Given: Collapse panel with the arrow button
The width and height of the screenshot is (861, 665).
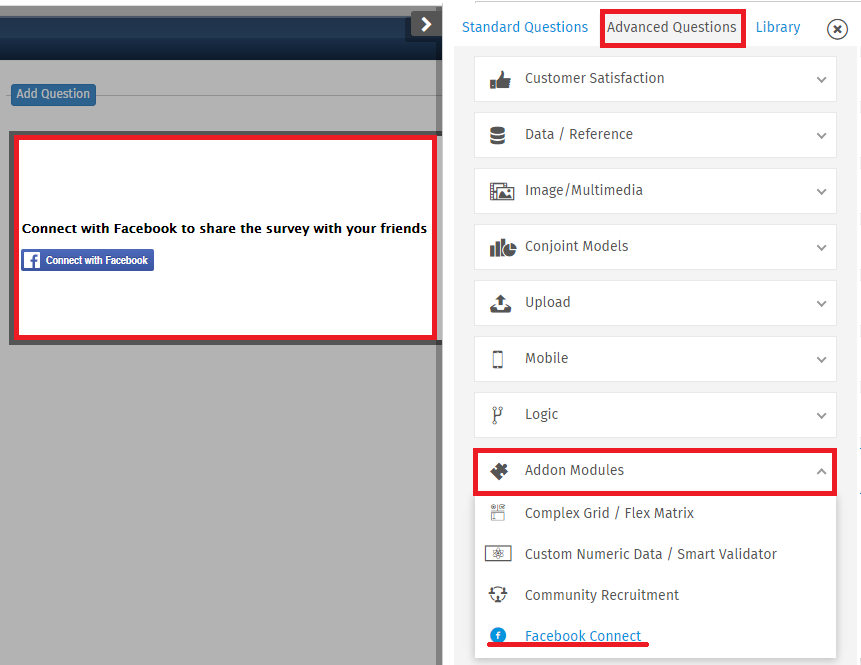Looking at the screenshot, I should click(x=426, y=25).
